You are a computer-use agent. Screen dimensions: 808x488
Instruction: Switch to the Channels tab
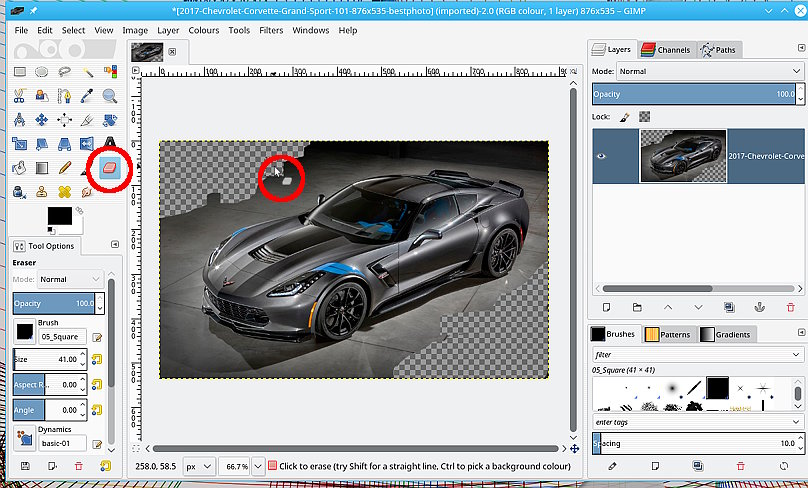tap(666, 49)
